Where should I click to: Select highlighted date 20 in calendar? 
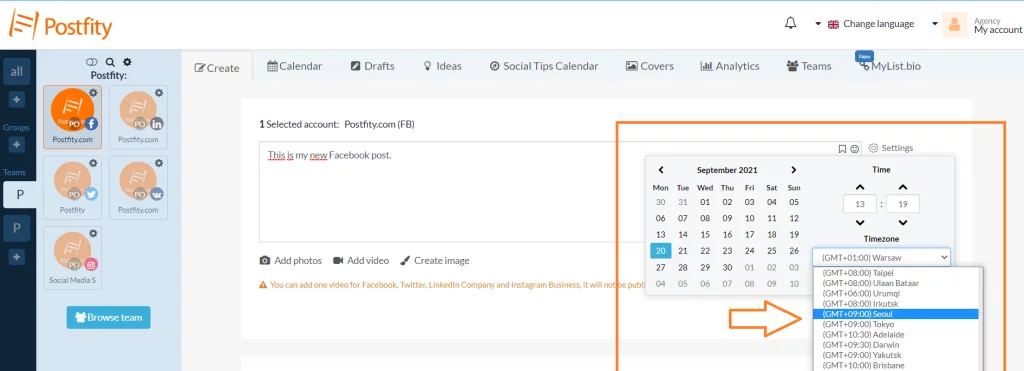point(661,251)
